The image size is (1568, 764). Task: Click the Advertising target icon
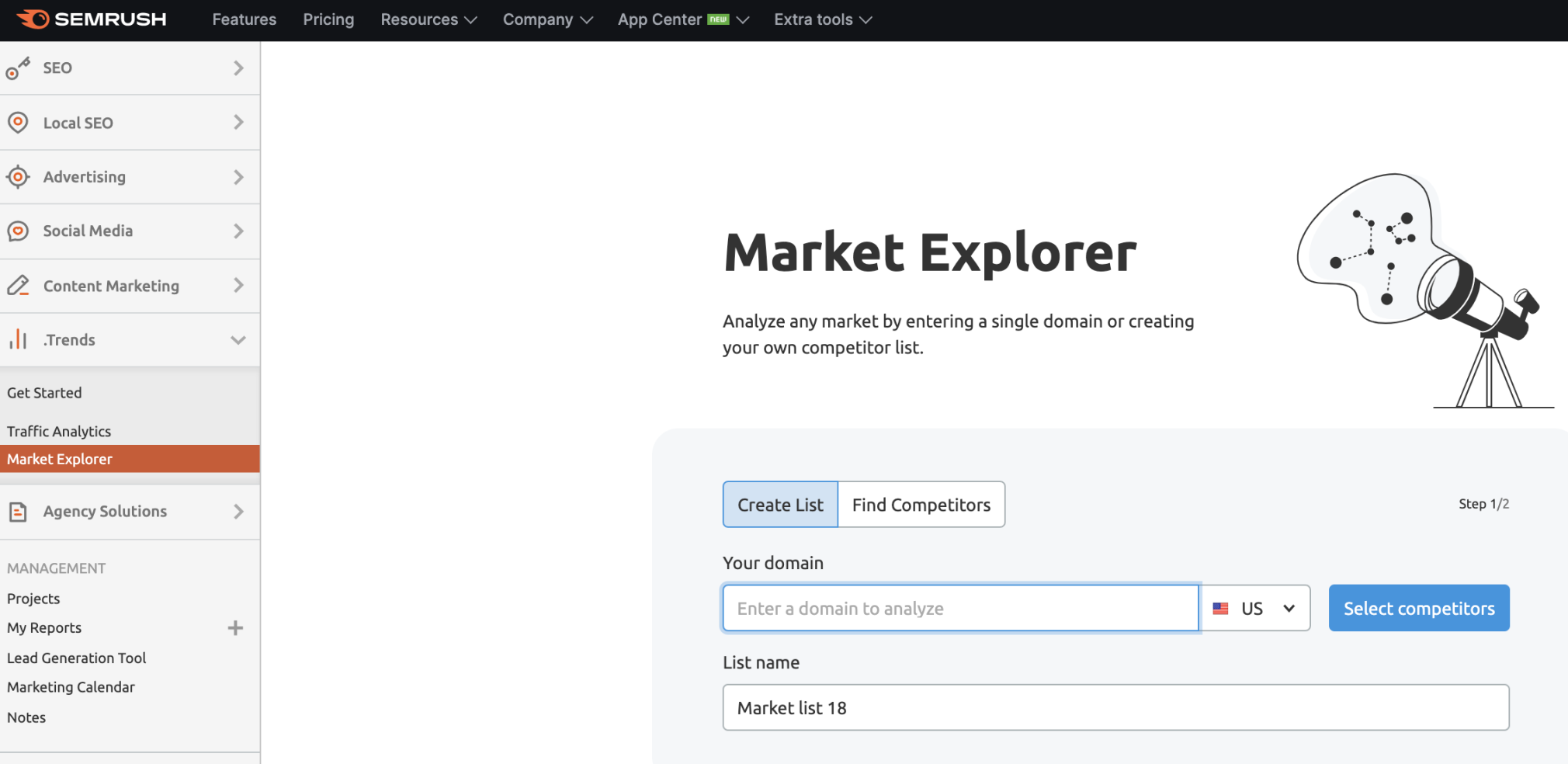[18, 177]
